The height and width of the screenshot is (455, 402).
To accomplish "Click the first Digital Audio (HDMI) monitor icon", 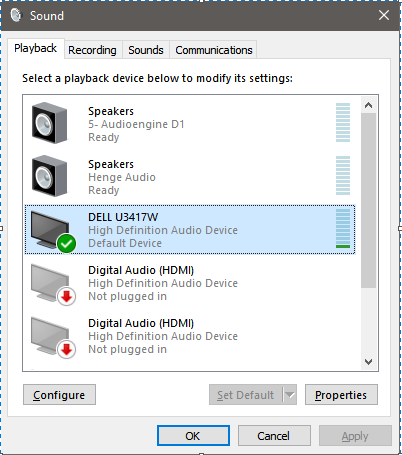I will pyautogui.click(x=53, y=284).
